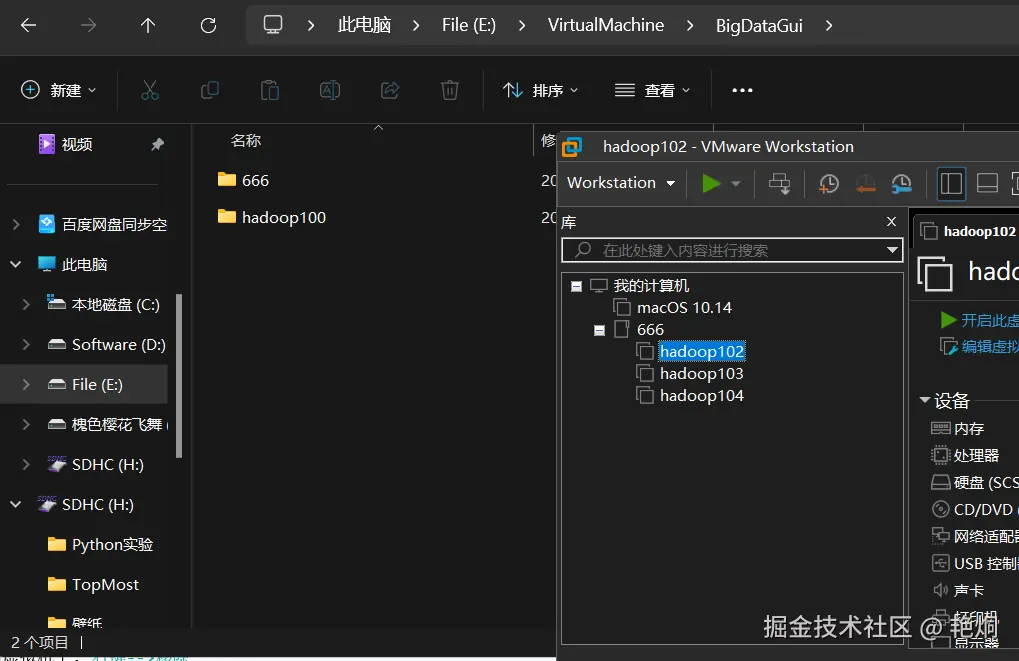This screenshot has width=1019, height=661.
Task: Expand 百度网盘同步空 in navigation pane
Action: (16, 225)
